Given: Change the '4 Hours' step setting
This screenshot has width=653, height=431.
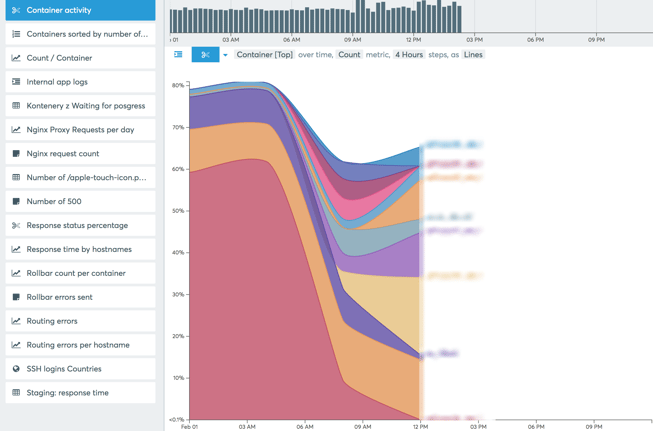Looking at the screenshot, I should [x=408, y=55].
